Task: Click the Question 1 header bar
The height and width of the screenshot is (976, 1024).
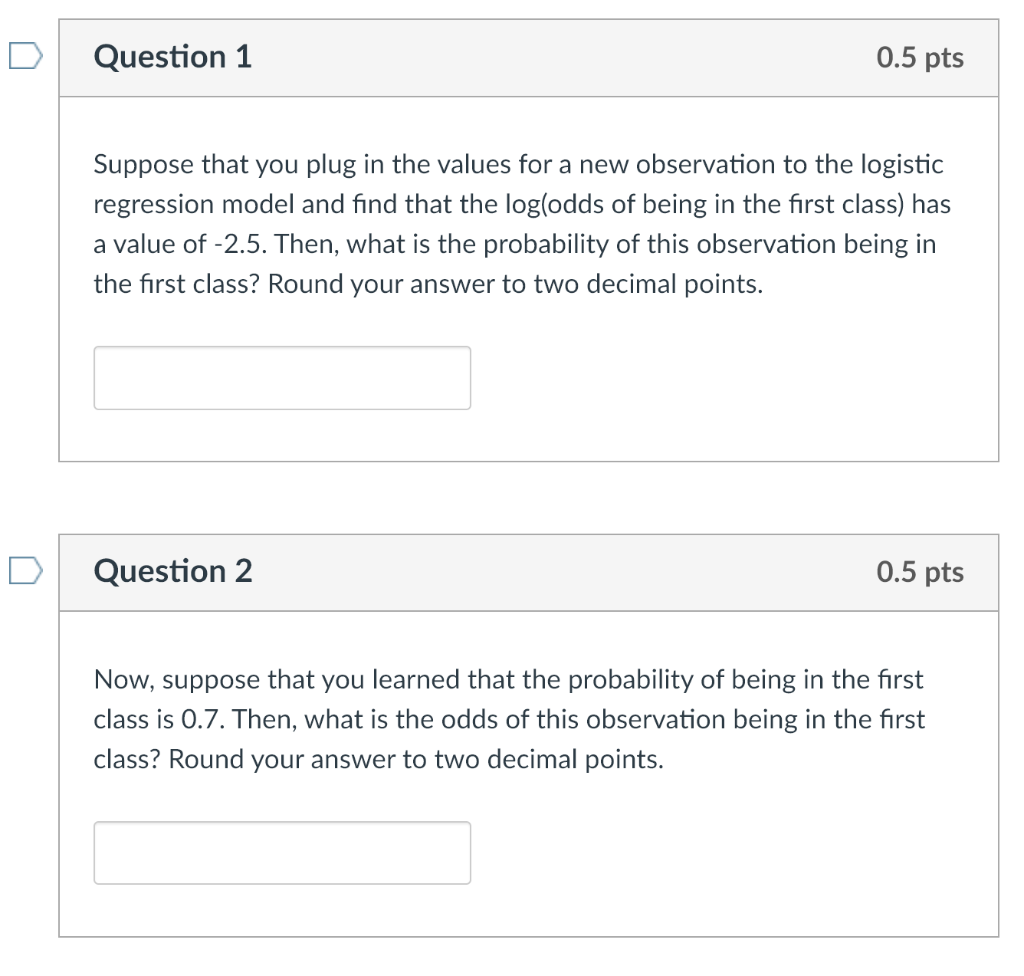Action: pos(530,58)
